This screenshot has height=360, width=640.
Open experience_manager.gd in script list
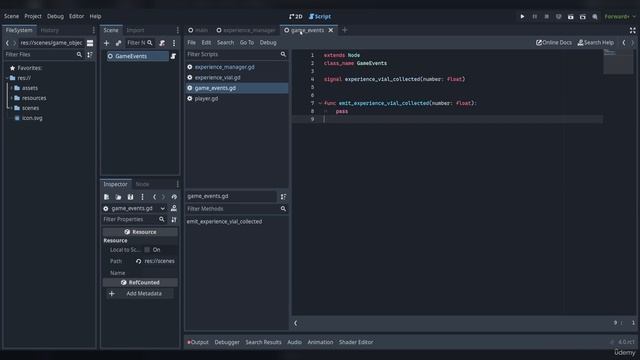[224, 67]
